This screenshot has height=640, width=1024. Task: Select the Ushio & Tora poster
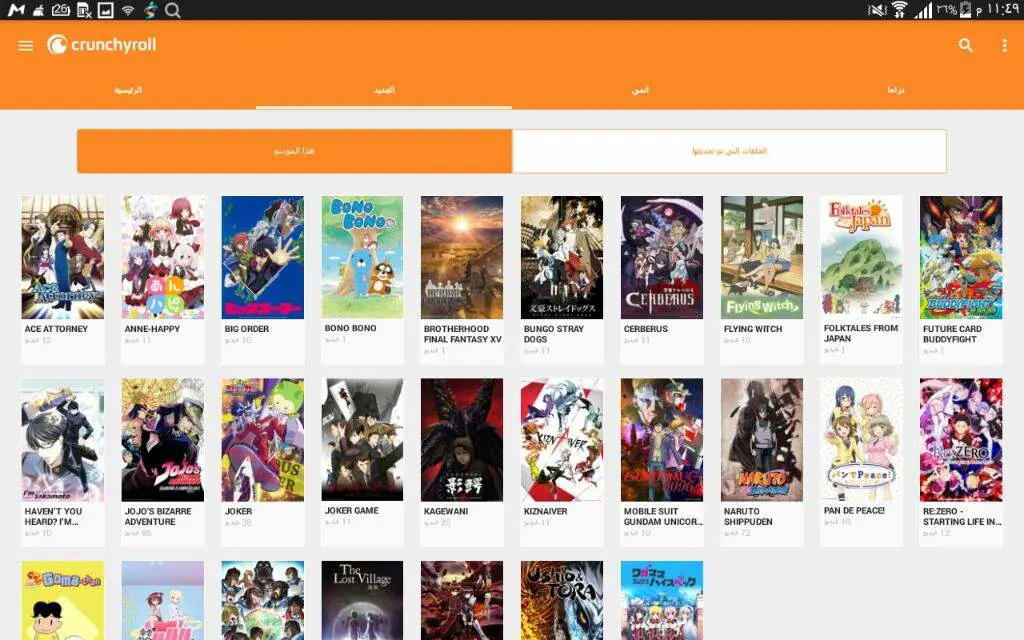pos(562,600)
